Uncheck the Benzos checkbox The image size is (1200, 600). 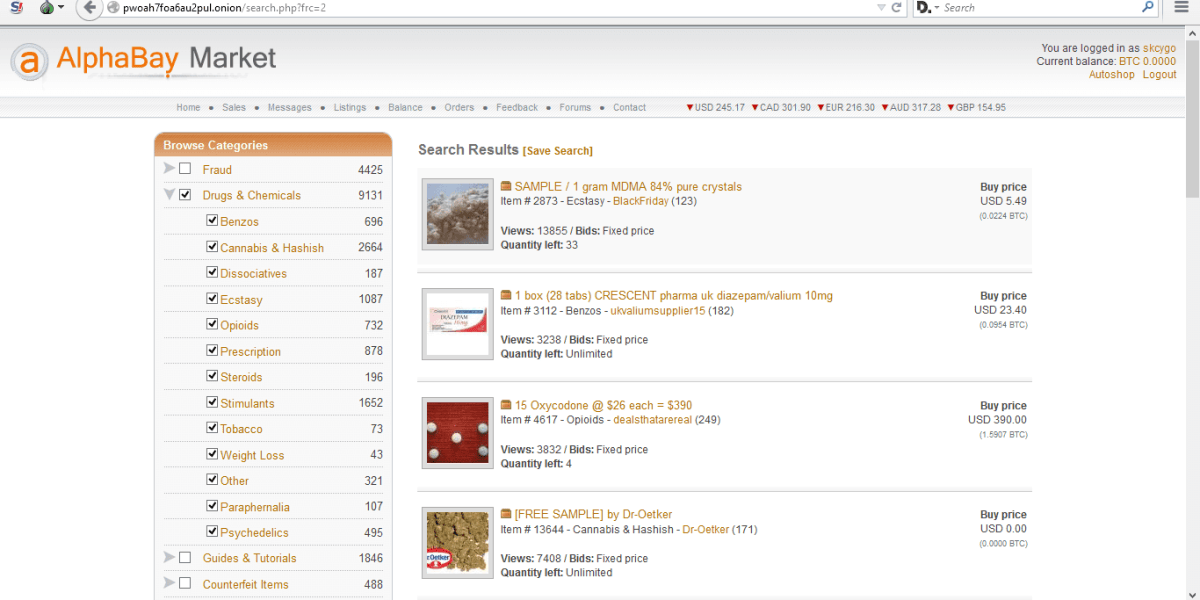tap(212, 220)
